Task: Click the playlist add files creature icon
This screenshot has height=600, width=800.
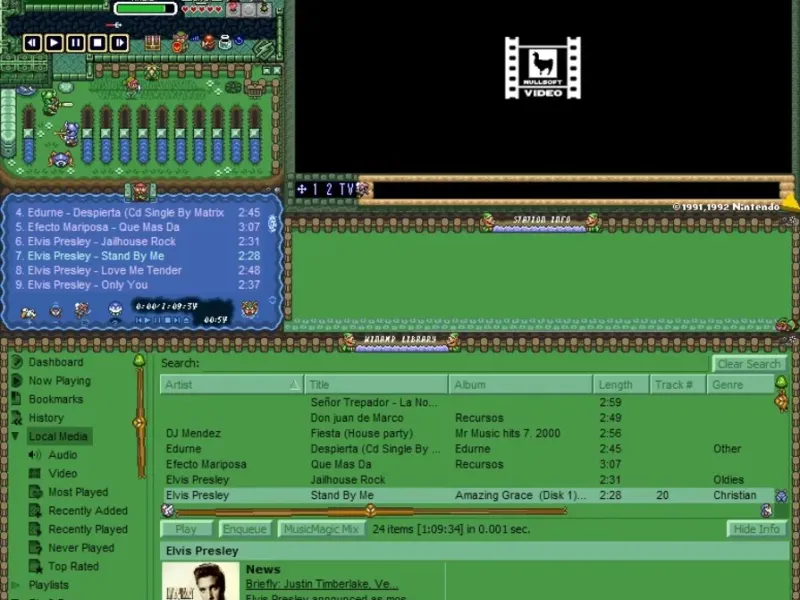Action: coord(28,312)
